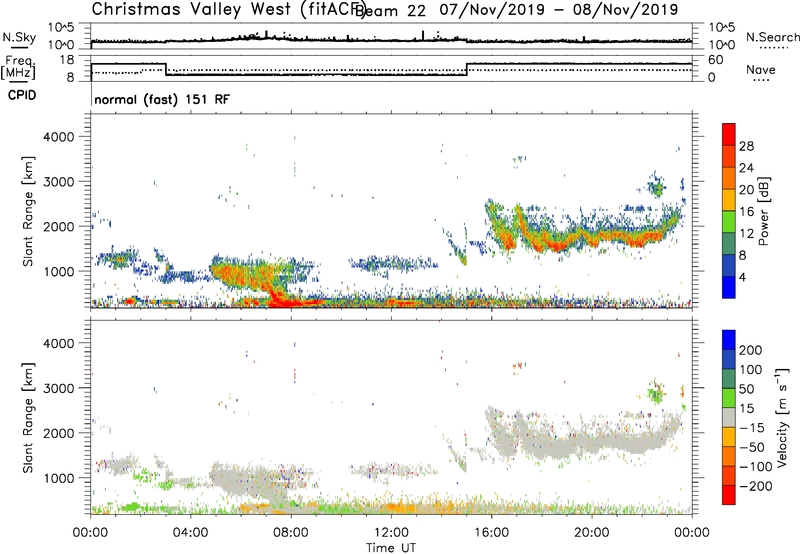
Task: Click the '4' label on power colorbar
Action: (x=742, y=277)
